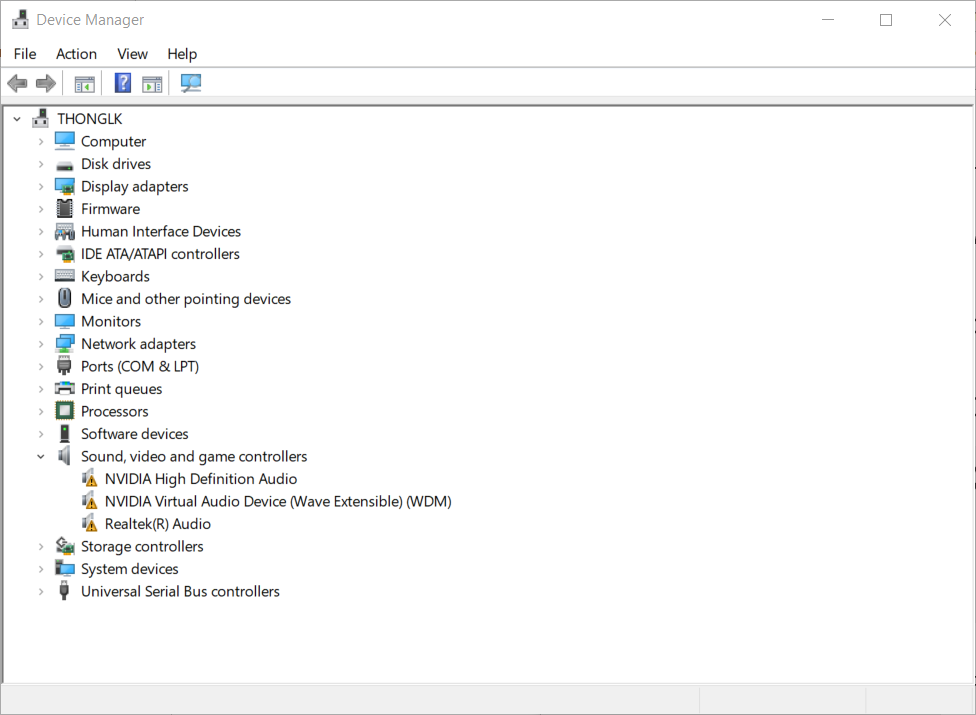Click the Display adapters category icon
976x715 pixels.
point(65,187)
